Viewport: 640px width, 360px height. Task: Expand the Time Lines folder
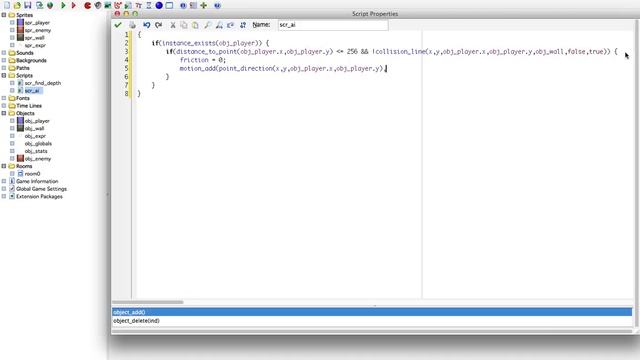coord(4,105)
